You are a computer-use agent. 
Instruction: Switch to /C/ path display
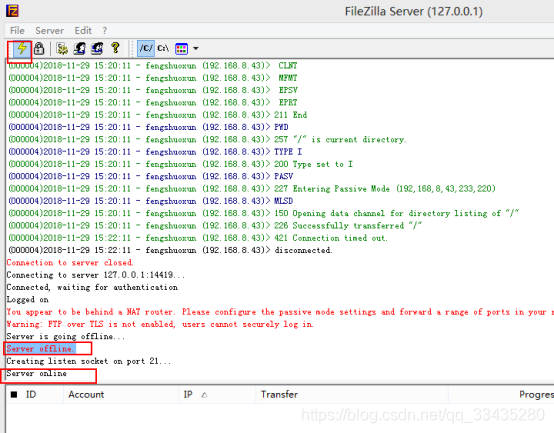[x=146, y=48]
